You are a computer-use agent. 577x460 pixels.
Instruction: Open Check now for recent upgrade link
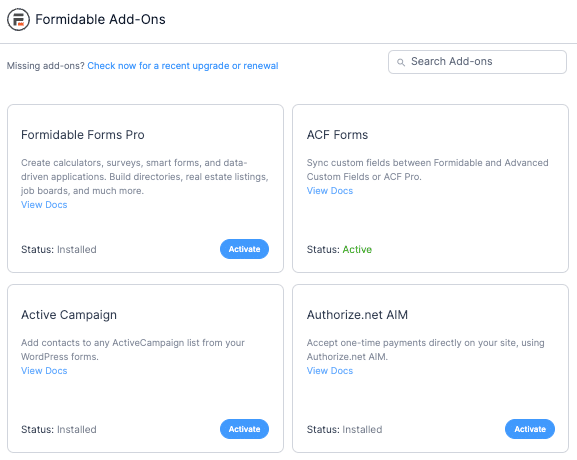click(x=183, y=66)
